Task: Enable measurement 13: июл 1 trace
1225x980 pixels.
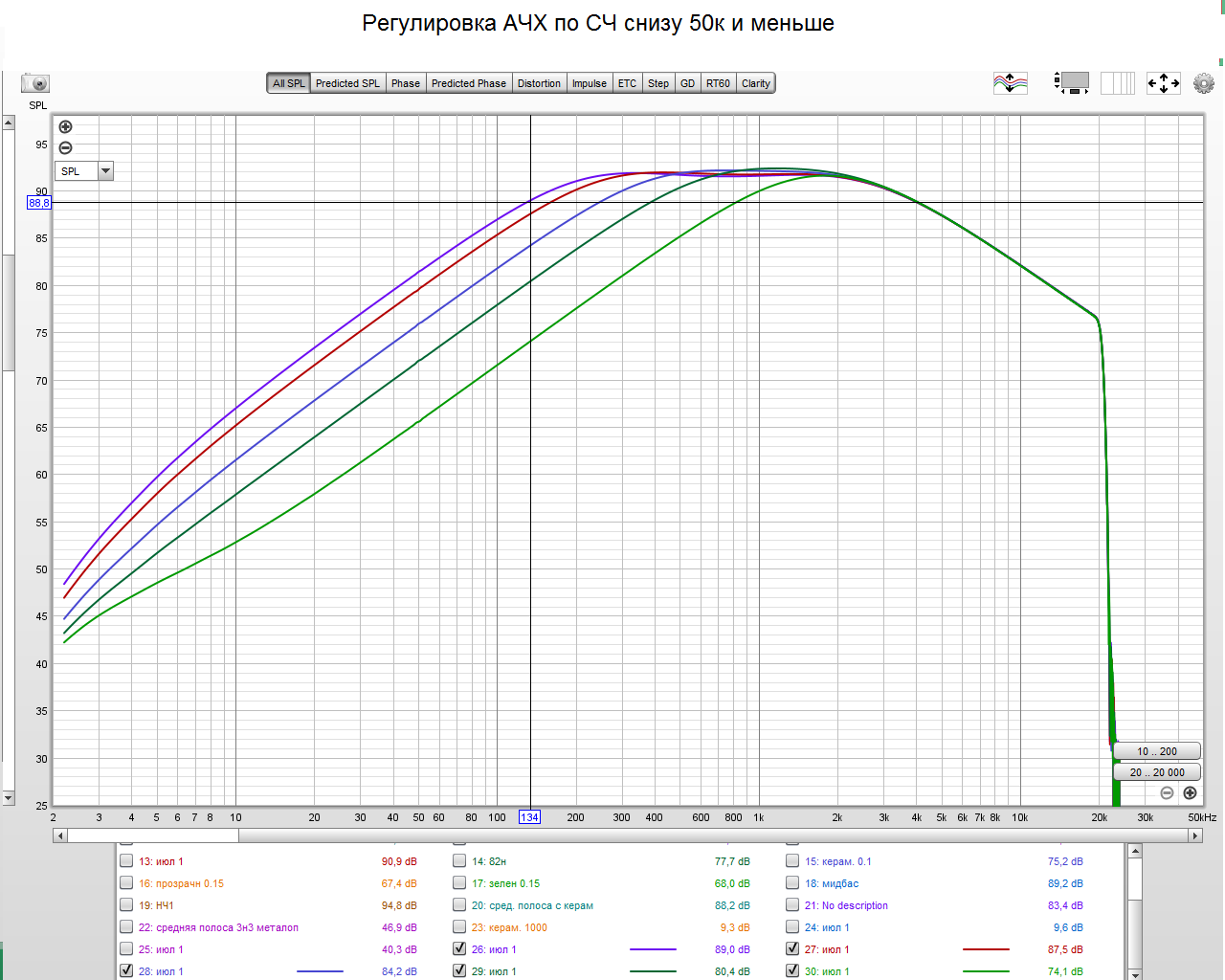Action: 126,860
